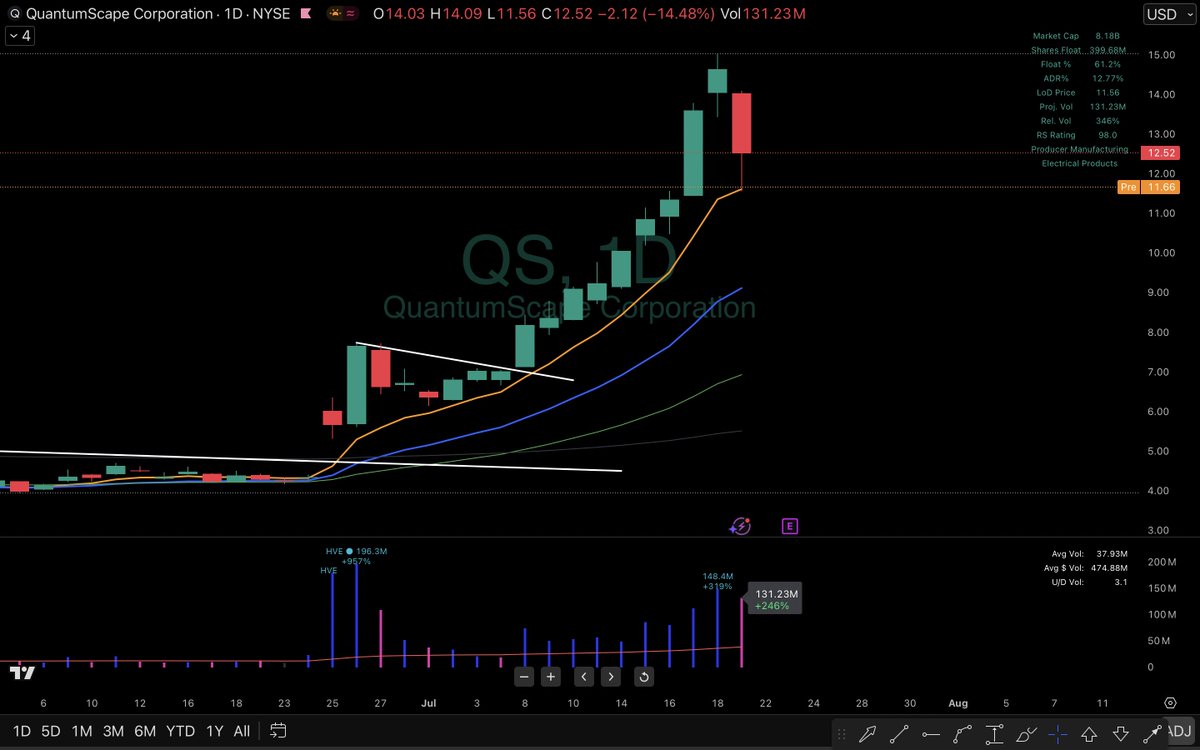This screenshot has height=750, width=1200.
Task: Switch to the 6M time range
Action: click(x=145, y=731)
